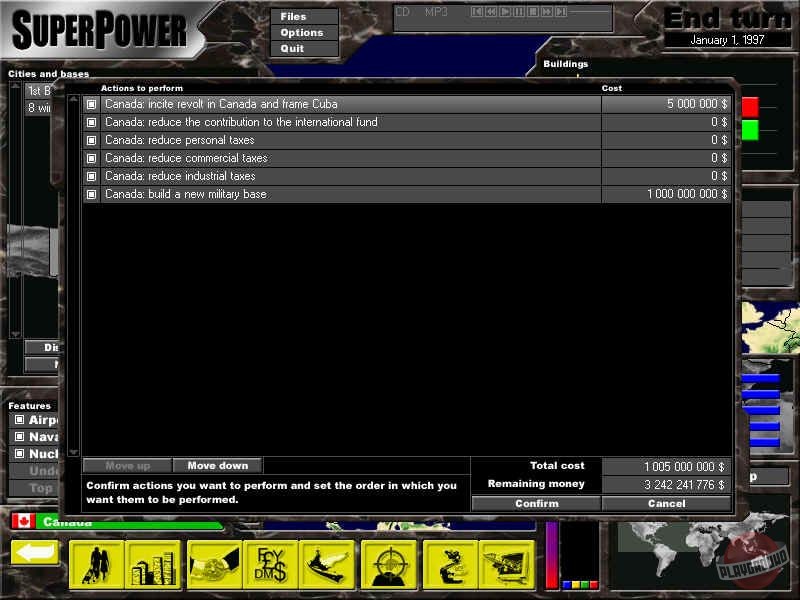Open the currency finance icon
The image size is (800, 600).
tap(271, 564)
